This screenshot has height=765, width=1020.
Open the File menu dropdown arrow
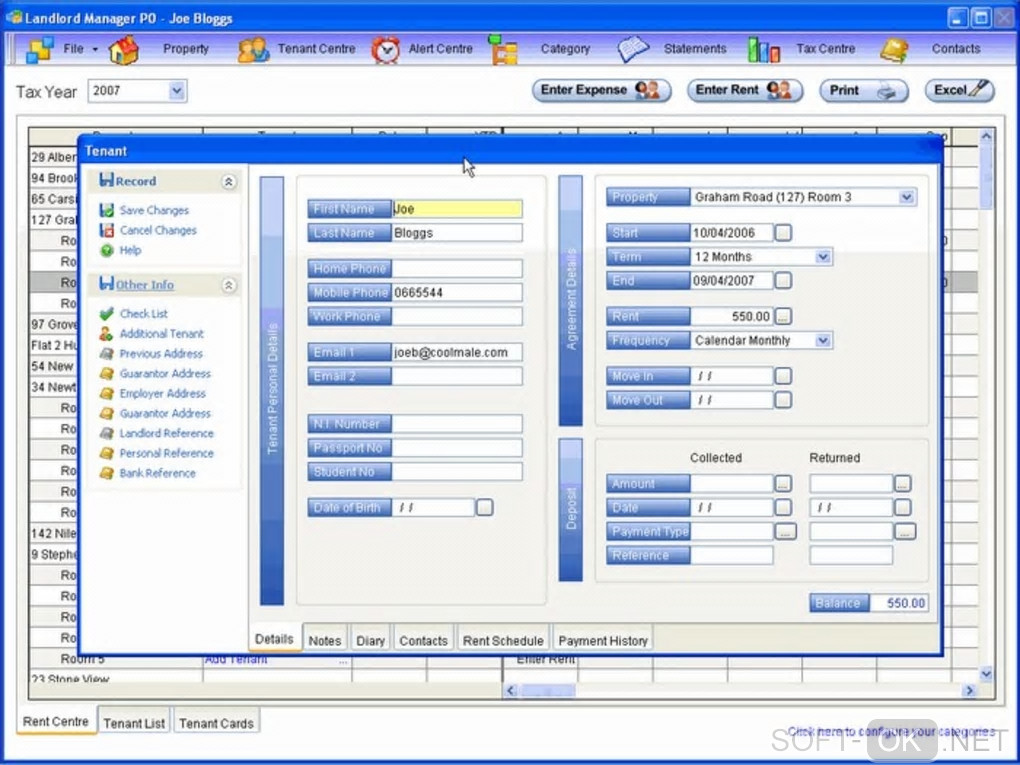tap(95, 49)
